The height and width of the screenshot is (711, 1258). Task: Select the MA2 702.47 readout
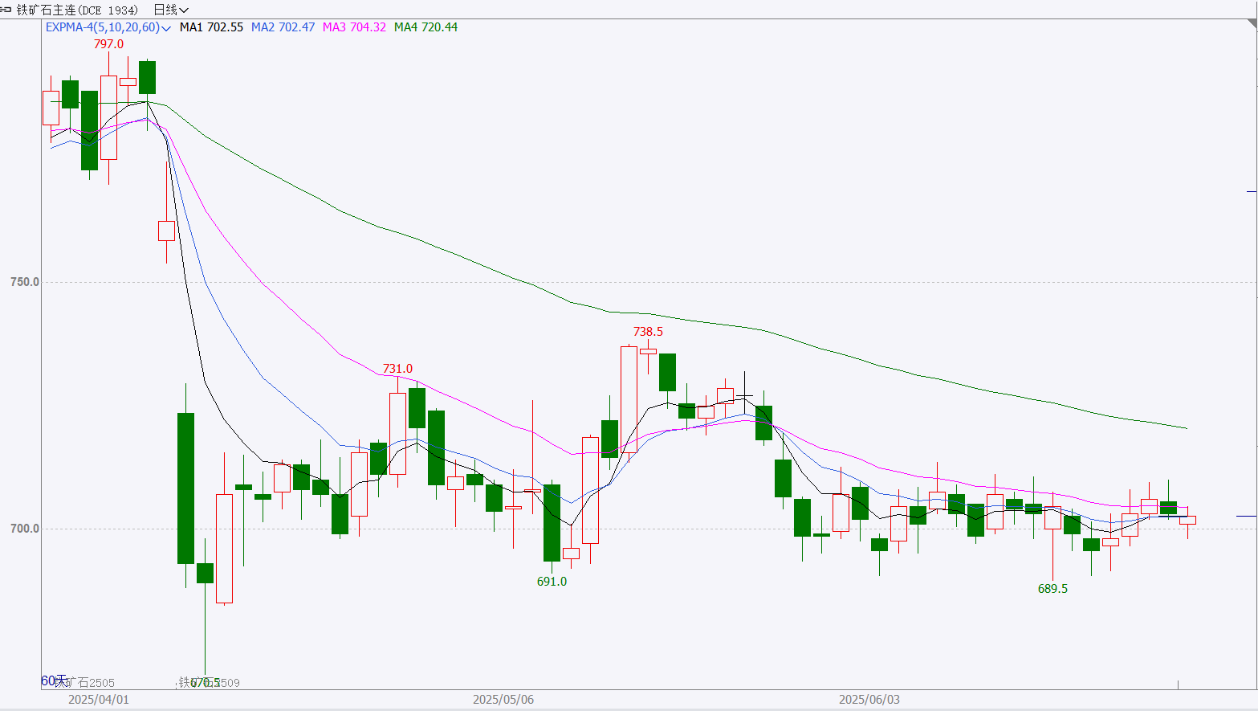point(283,27)
